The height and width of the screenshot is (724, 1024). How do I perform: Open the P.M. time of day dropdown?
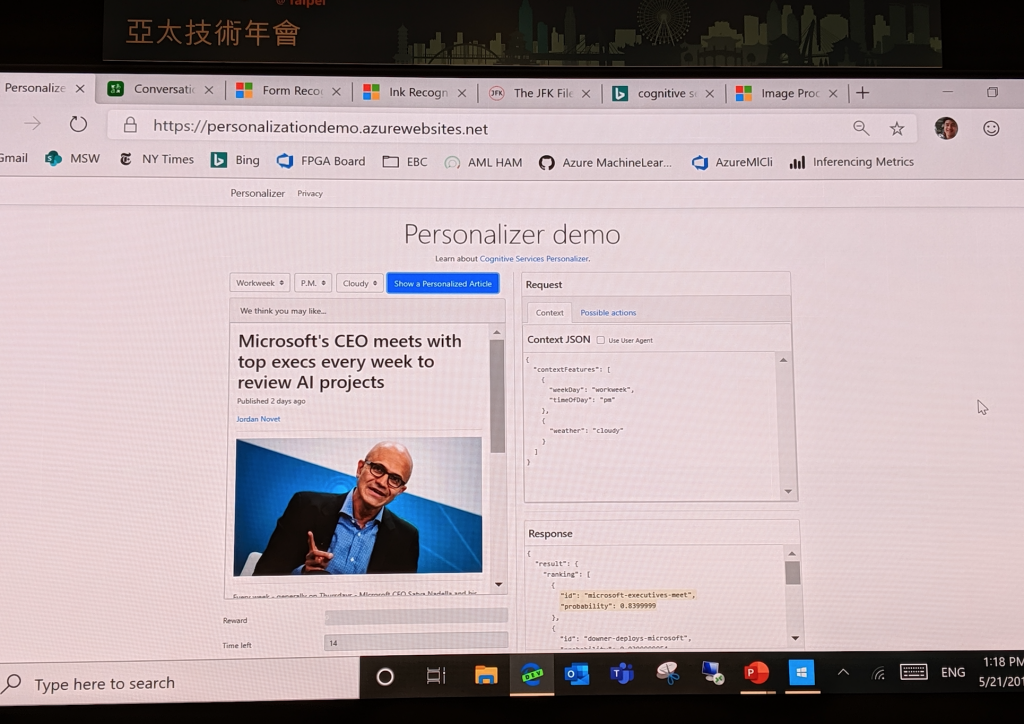tap(313, 283)
